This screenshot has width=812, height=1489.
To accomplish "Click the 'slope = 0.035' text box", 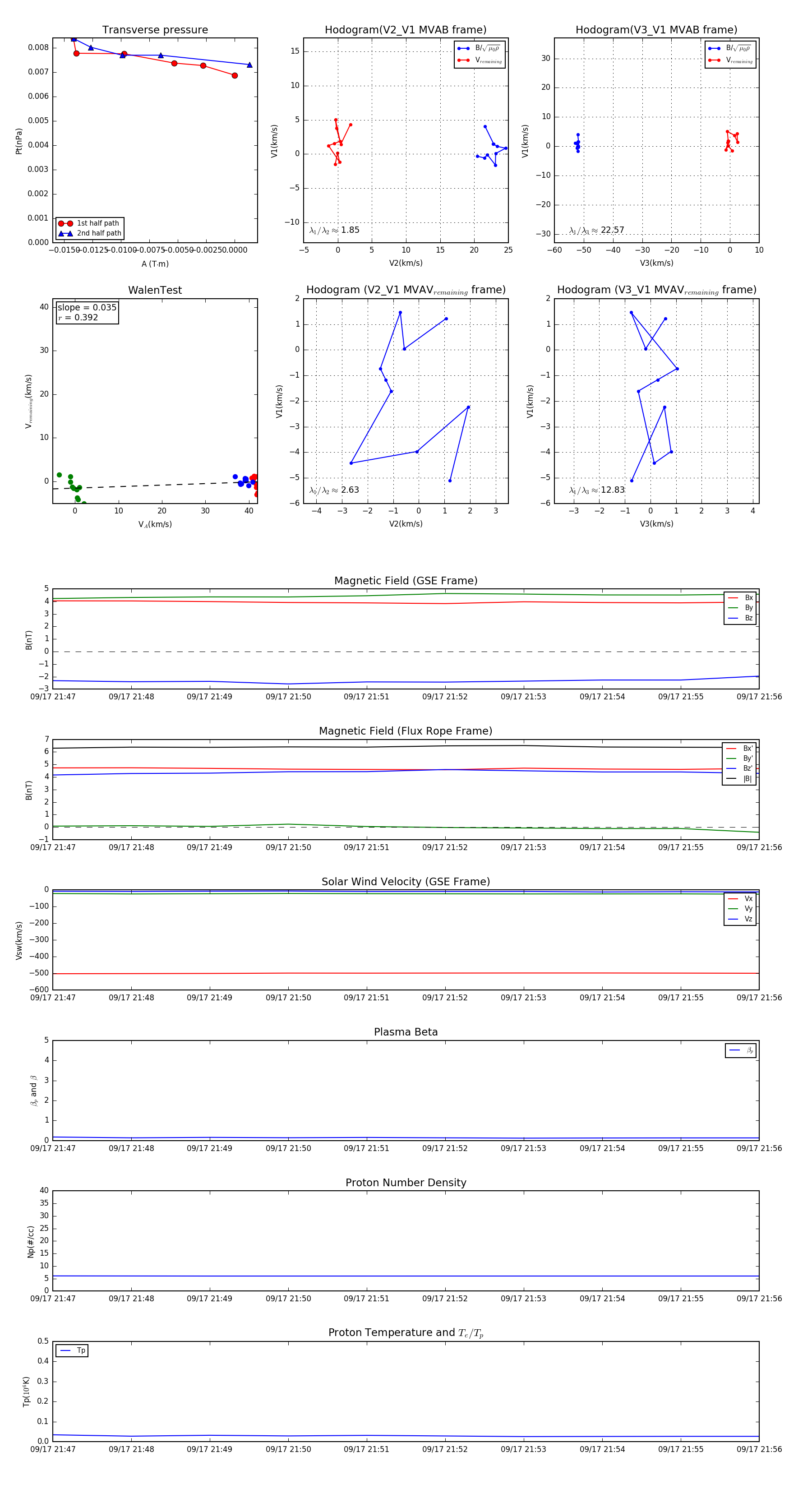I will click(87, 308).
